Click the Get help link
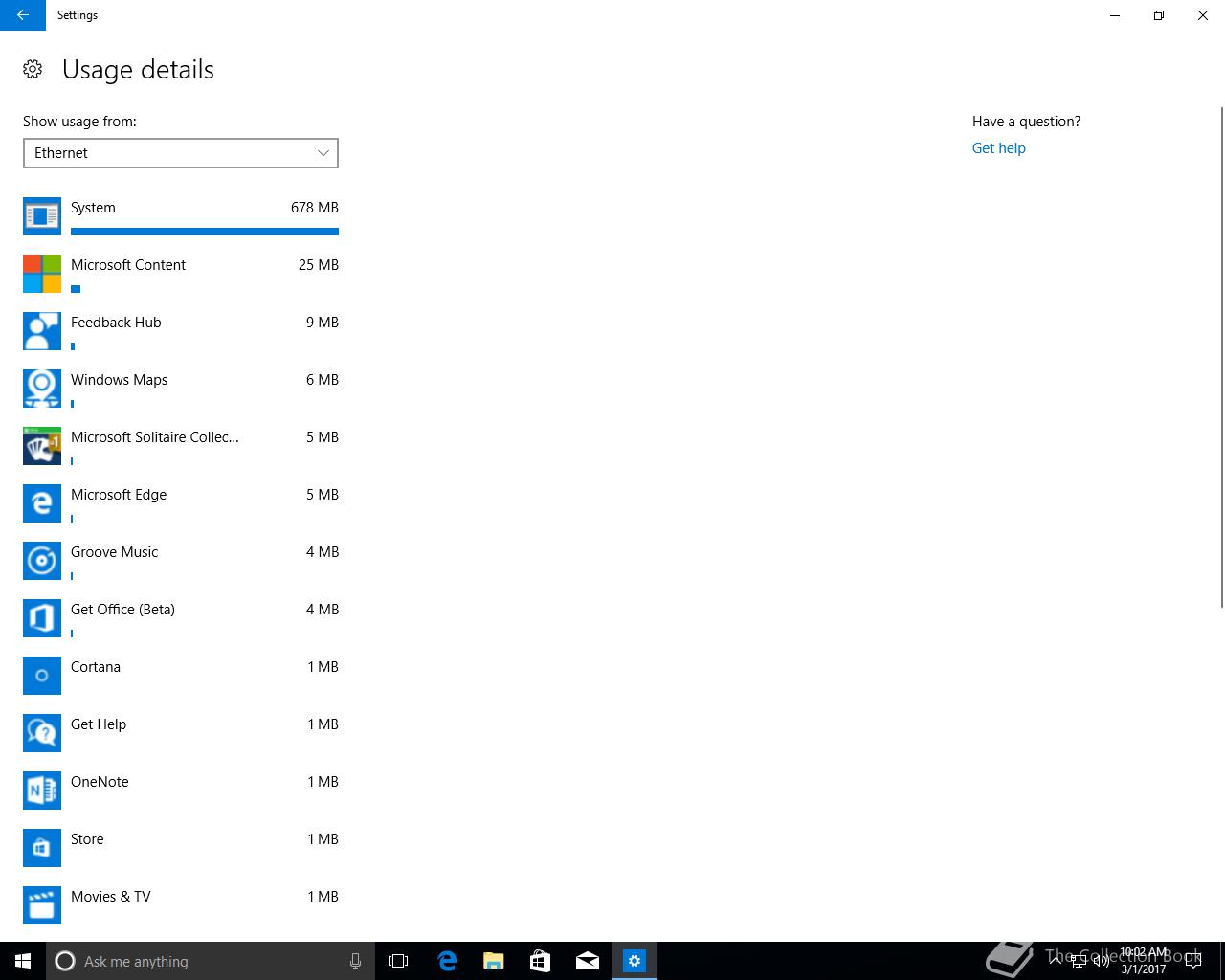 [998, 148]
